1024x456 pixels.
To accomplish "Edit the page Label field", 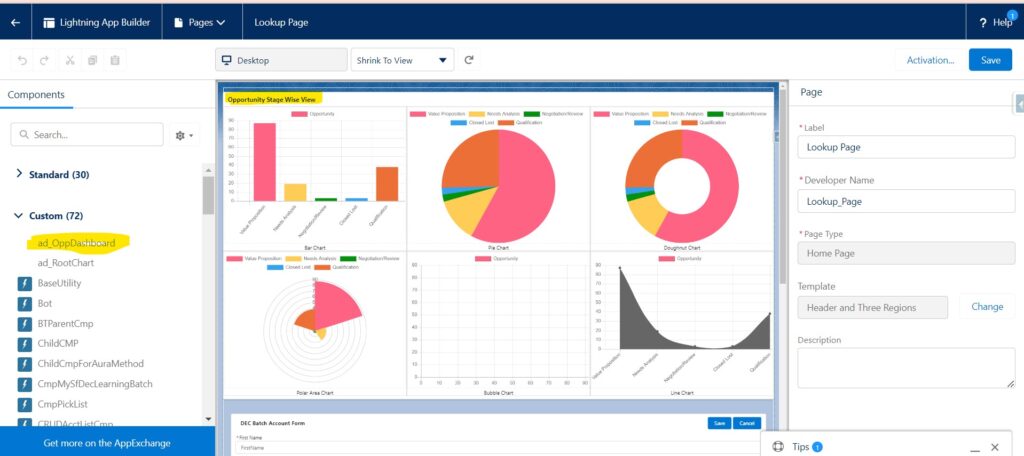I will click(x=906, y=147).
